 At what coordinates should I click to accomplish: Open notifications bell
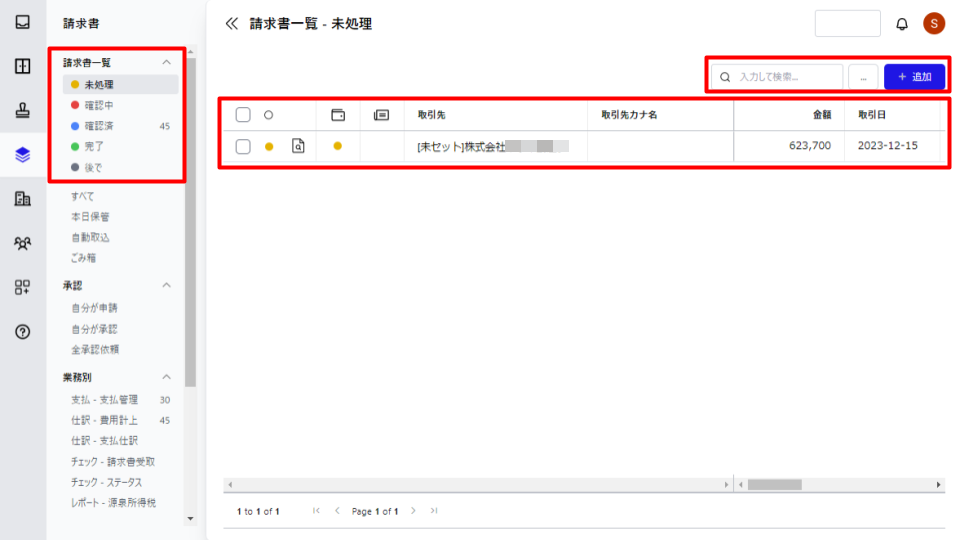coord(902,24)
